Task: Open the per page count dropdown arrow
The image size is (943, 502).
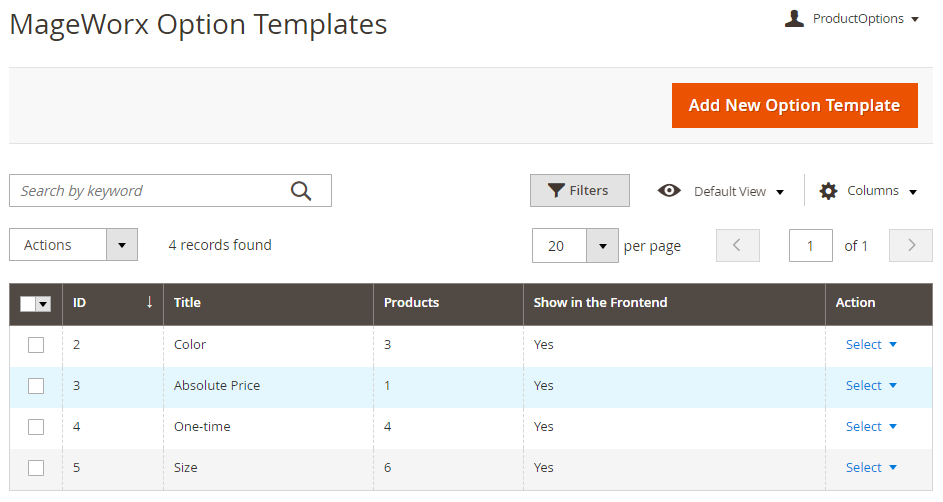Action: point(603,246)
